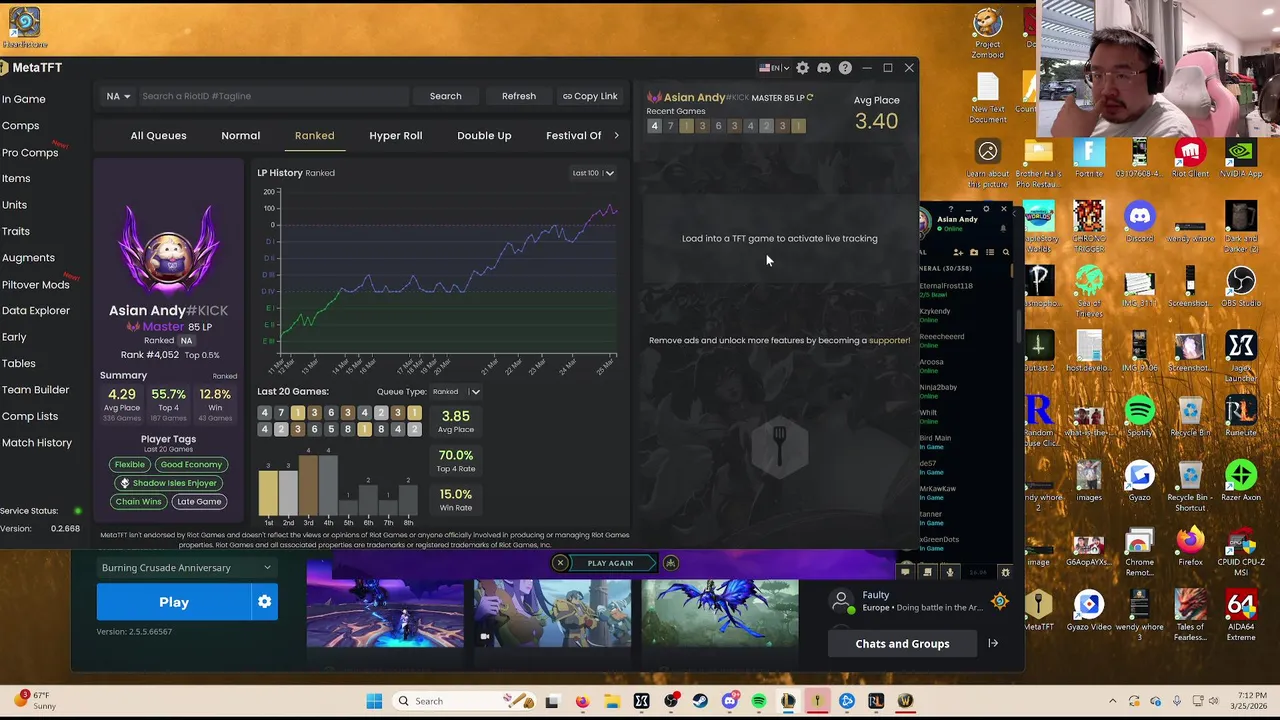Show hidden icons chevron in system tray
1280x720 pixels.
coord(1113,701)
